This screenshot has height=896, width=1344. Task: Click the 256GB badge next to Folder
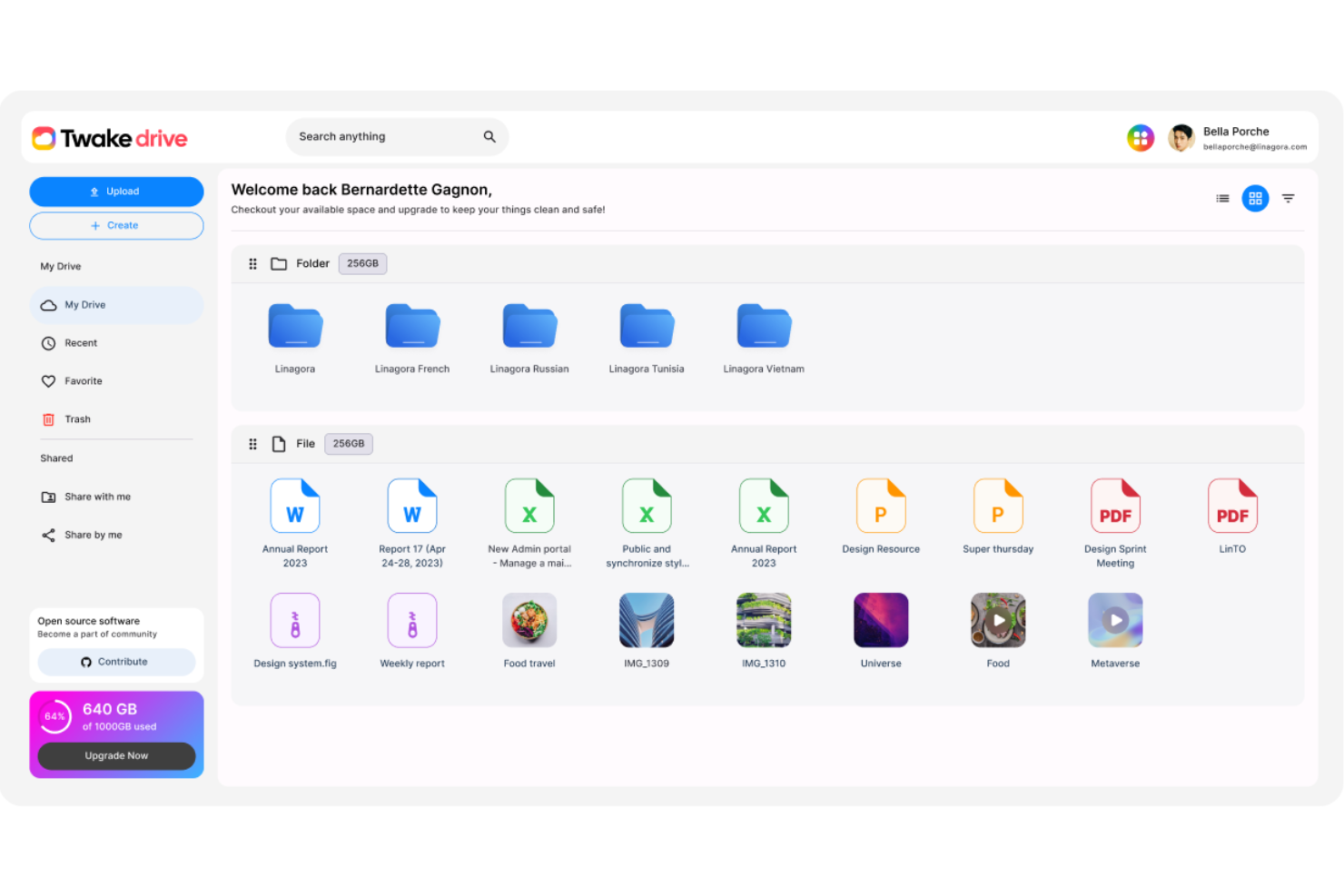tap(362, 263)
